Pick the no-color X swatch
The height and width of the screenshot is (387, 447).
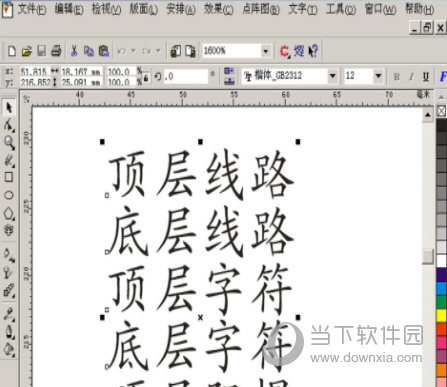[x=441, y=111]
